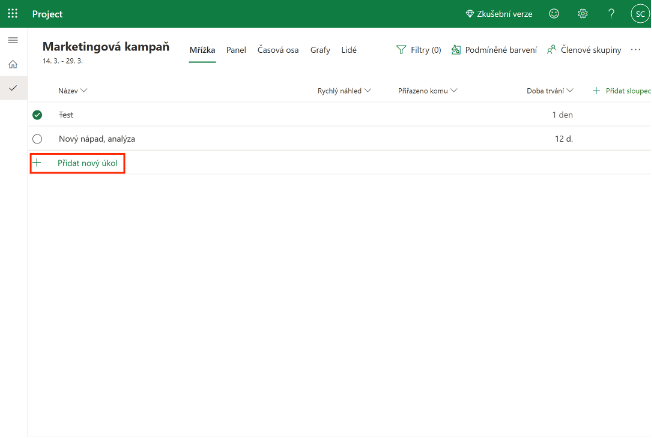Go to Home via sidebar house icon
This screenshot has height=438, width=652.
[x=13, y=64]
